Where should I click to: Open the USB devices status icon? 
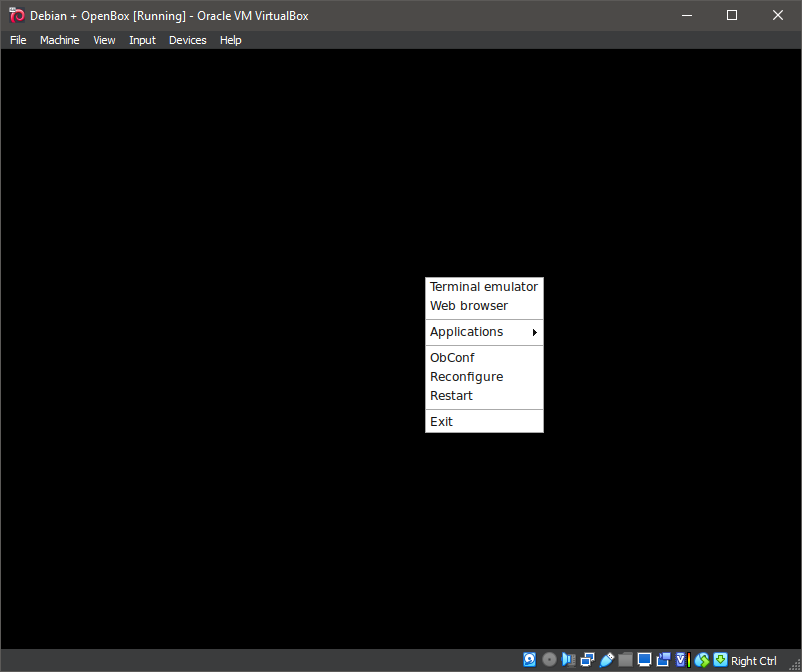point(606,660)
